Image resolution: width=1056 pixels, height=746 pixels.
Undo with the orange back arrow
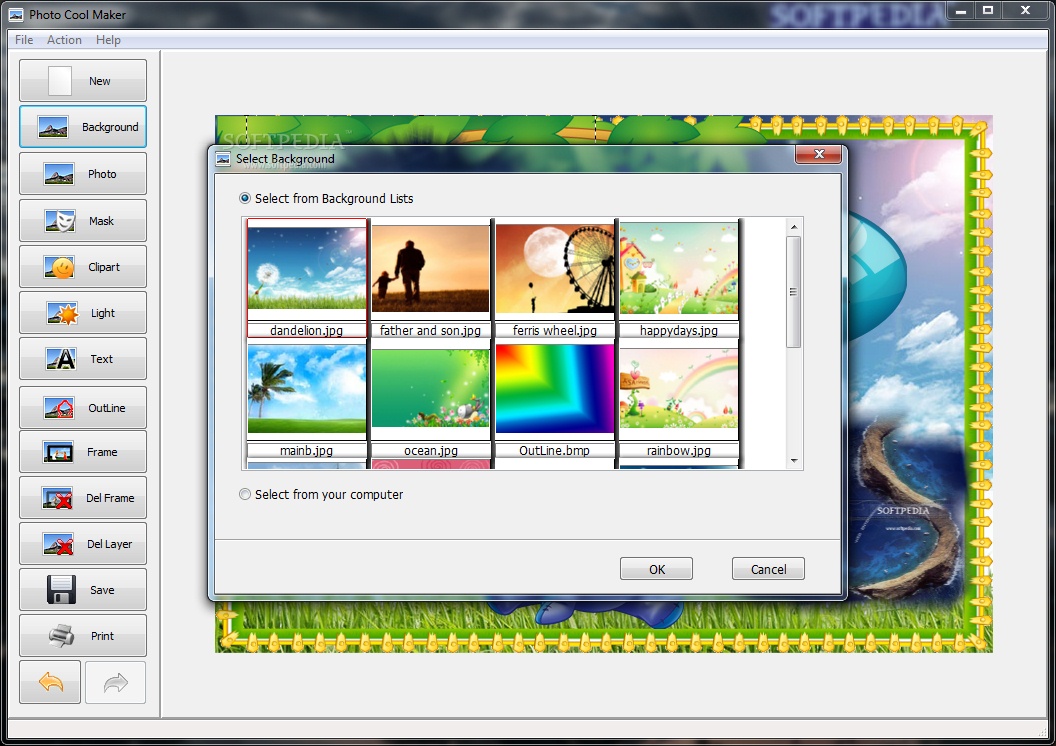coord(51,682)
